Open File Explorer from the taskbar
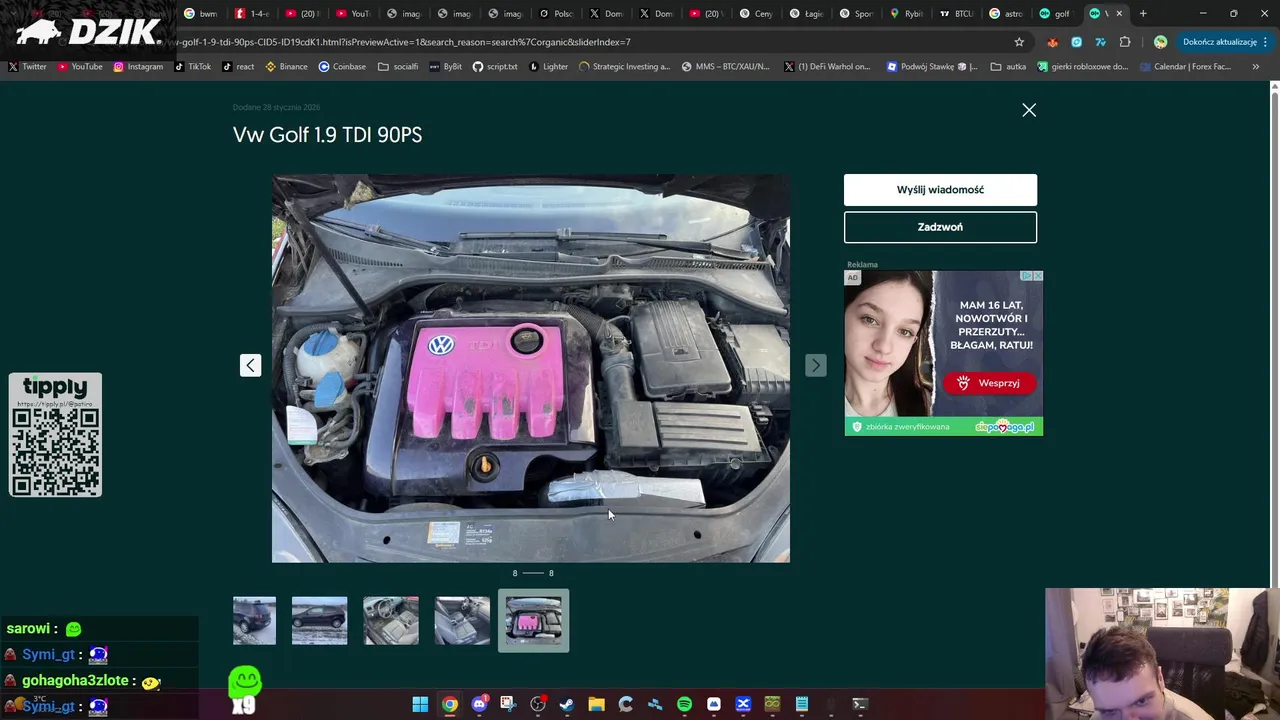This screenshot has width=1280, height=720. (x=596, y=704)
